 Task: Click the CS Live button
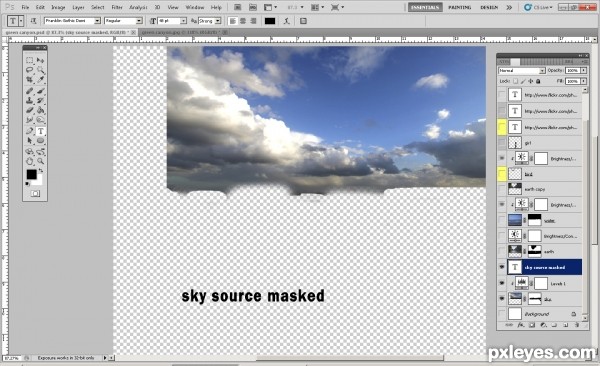(538, 7)
